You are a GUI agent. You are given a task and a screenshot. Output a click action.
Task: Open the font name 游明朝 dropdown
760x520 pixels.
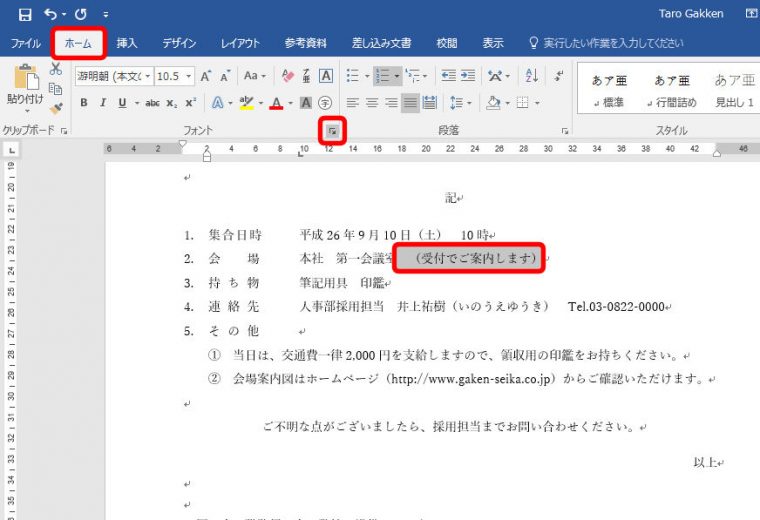pyautogui.click(x=147, y=76)
